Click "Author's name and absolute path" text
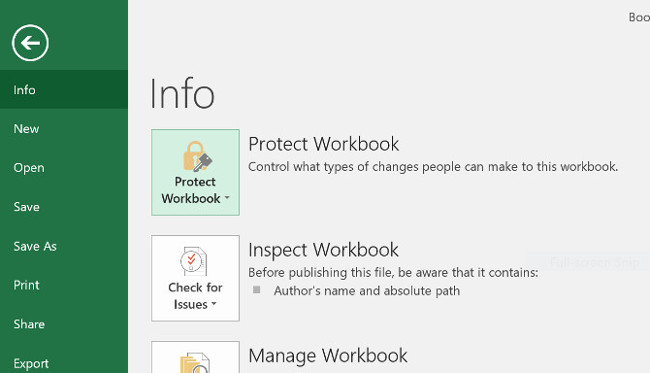The width and height of the screenshot is (650, 373). coord(366,291)
